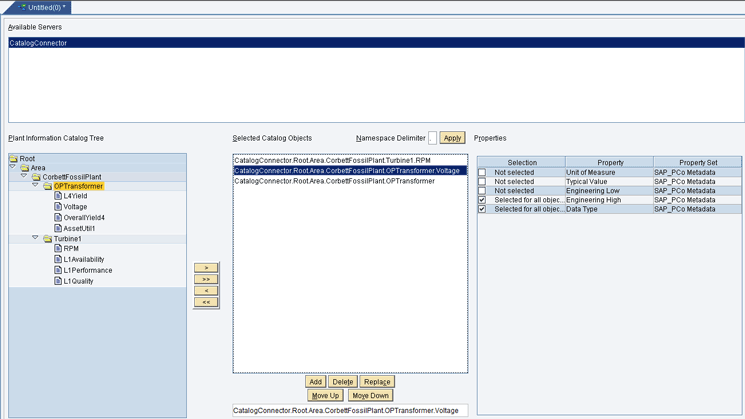Uncheck the Data Type property checkbox
The height and width of the screenshot is (419, 745).
click(482, 209)
